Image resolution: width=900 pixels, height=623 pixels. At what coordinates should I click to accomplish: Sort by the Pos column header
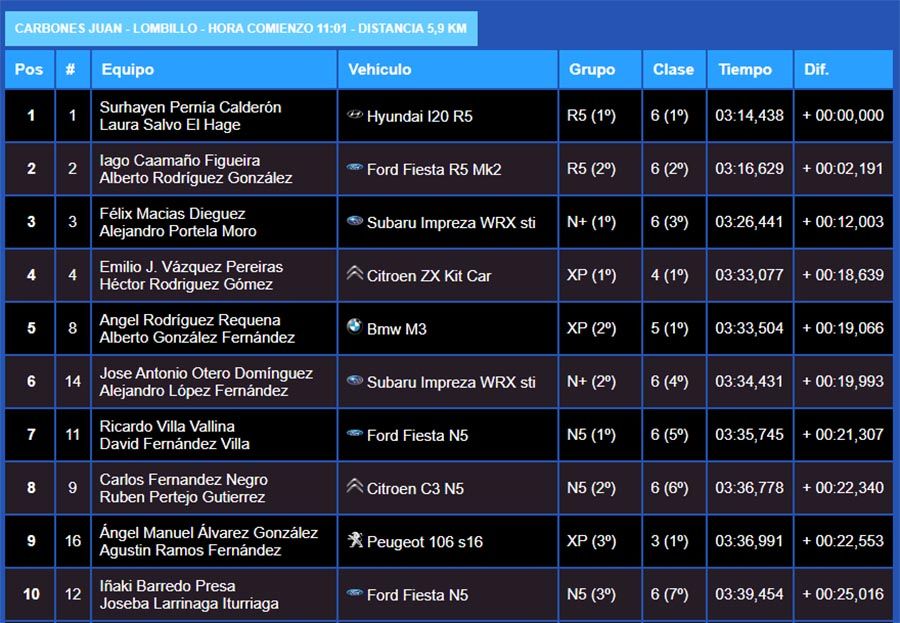click(x=29, y=70)
